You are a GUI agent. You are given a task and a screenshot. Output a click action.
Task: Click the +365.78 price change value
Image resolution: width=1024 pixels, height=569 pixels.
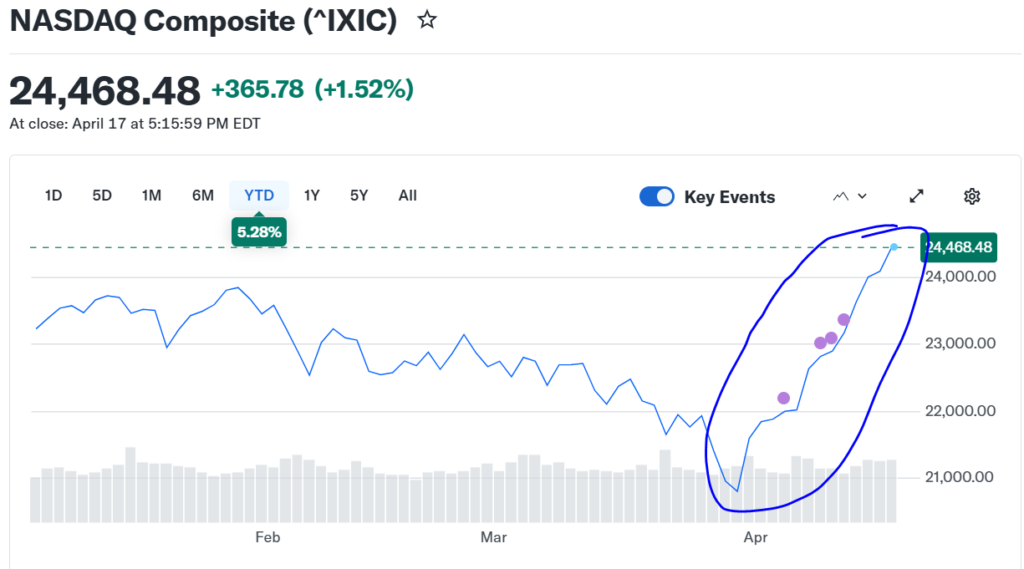[x=257, y=89]
